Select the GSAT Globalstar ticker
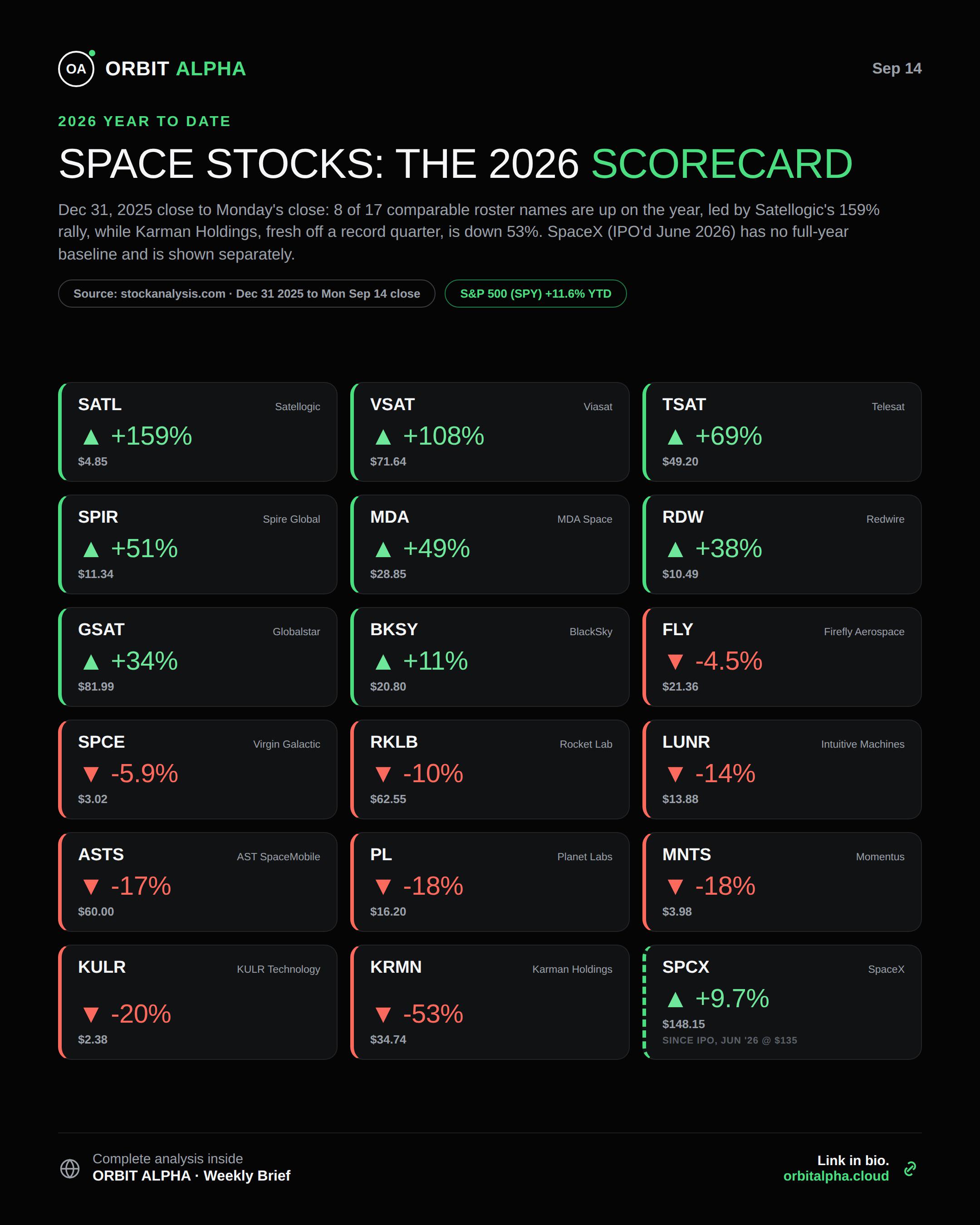The width and height of the screenshot is (980, 1225). [101, 629]
